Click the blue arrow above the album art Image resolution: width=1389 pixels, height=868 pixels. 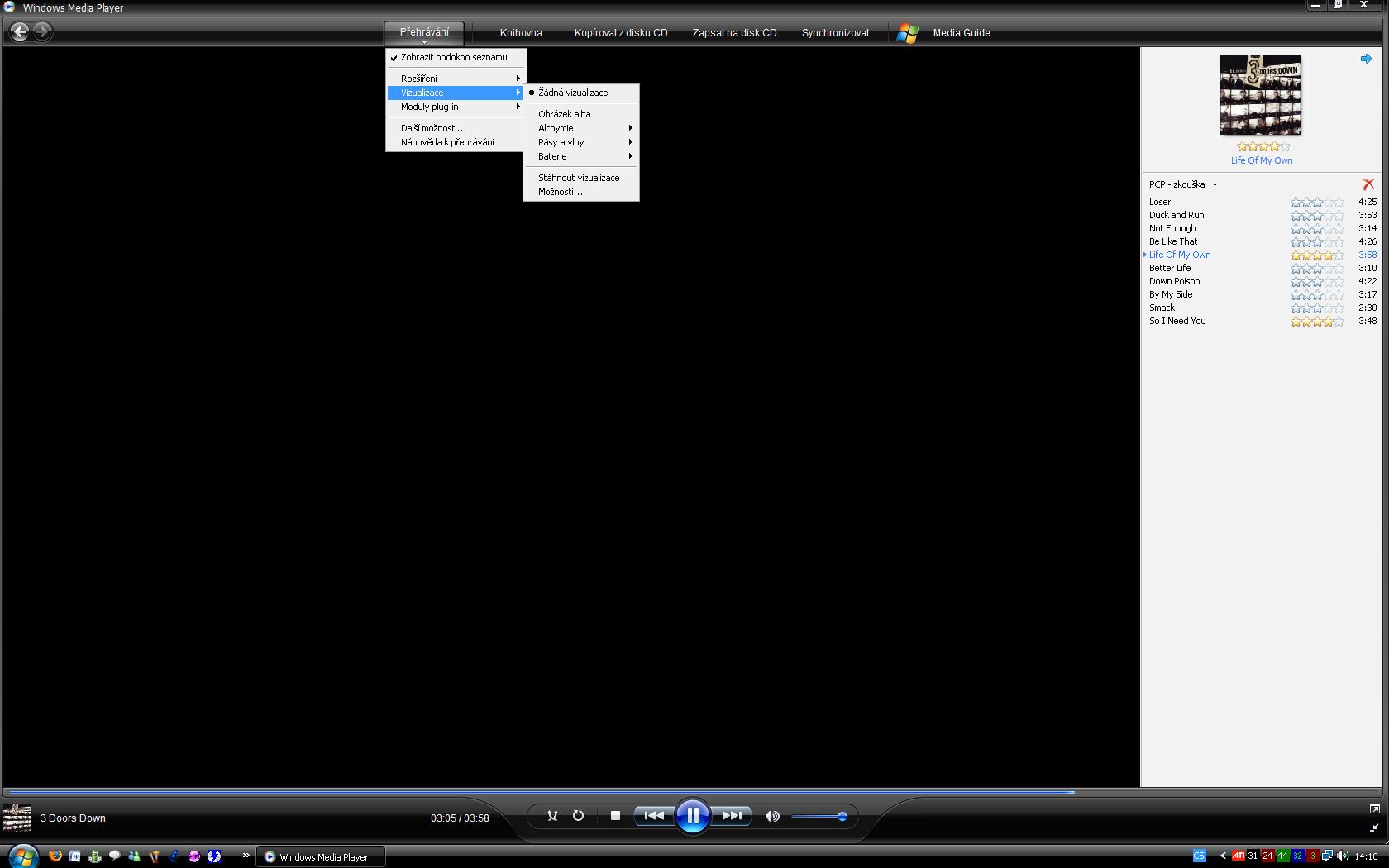[x=1366, y=59]
